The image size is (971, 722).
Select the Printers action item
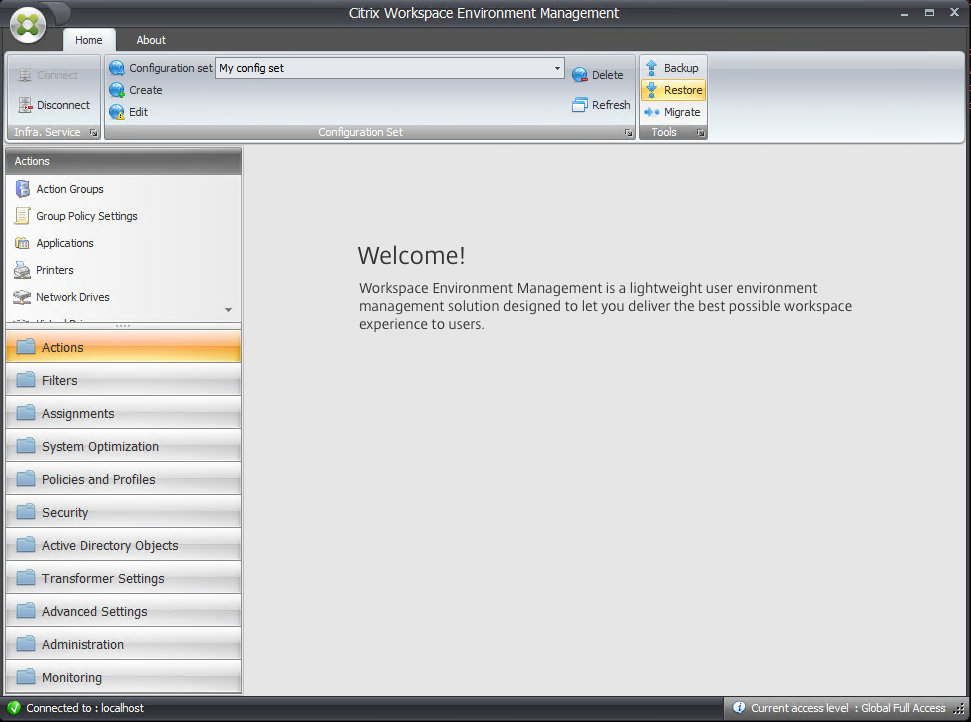tap(63, 270)
